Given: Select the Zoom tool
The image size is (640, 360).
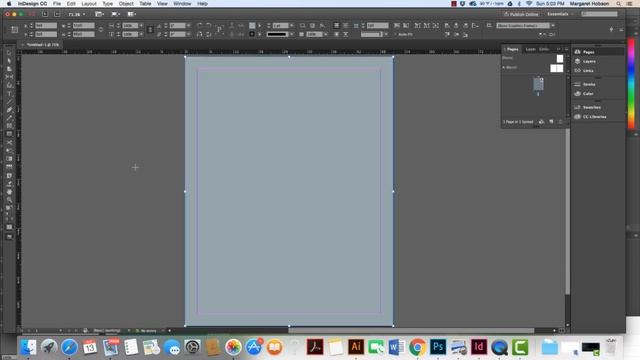Looking at the screenshot, I should (x=9, y=200).
